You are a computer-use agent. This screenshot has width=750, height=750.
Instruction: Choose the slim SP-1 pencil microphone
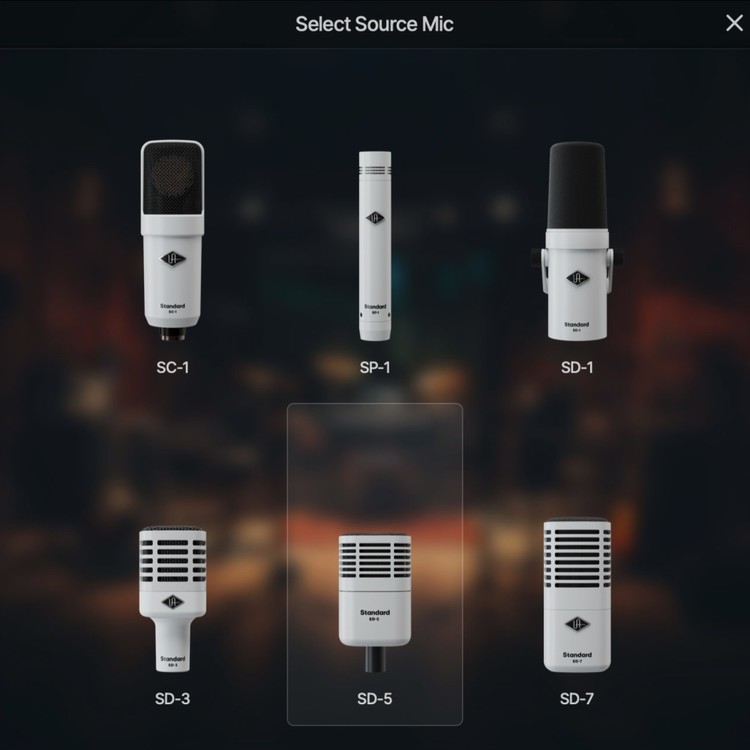point(375,246)
